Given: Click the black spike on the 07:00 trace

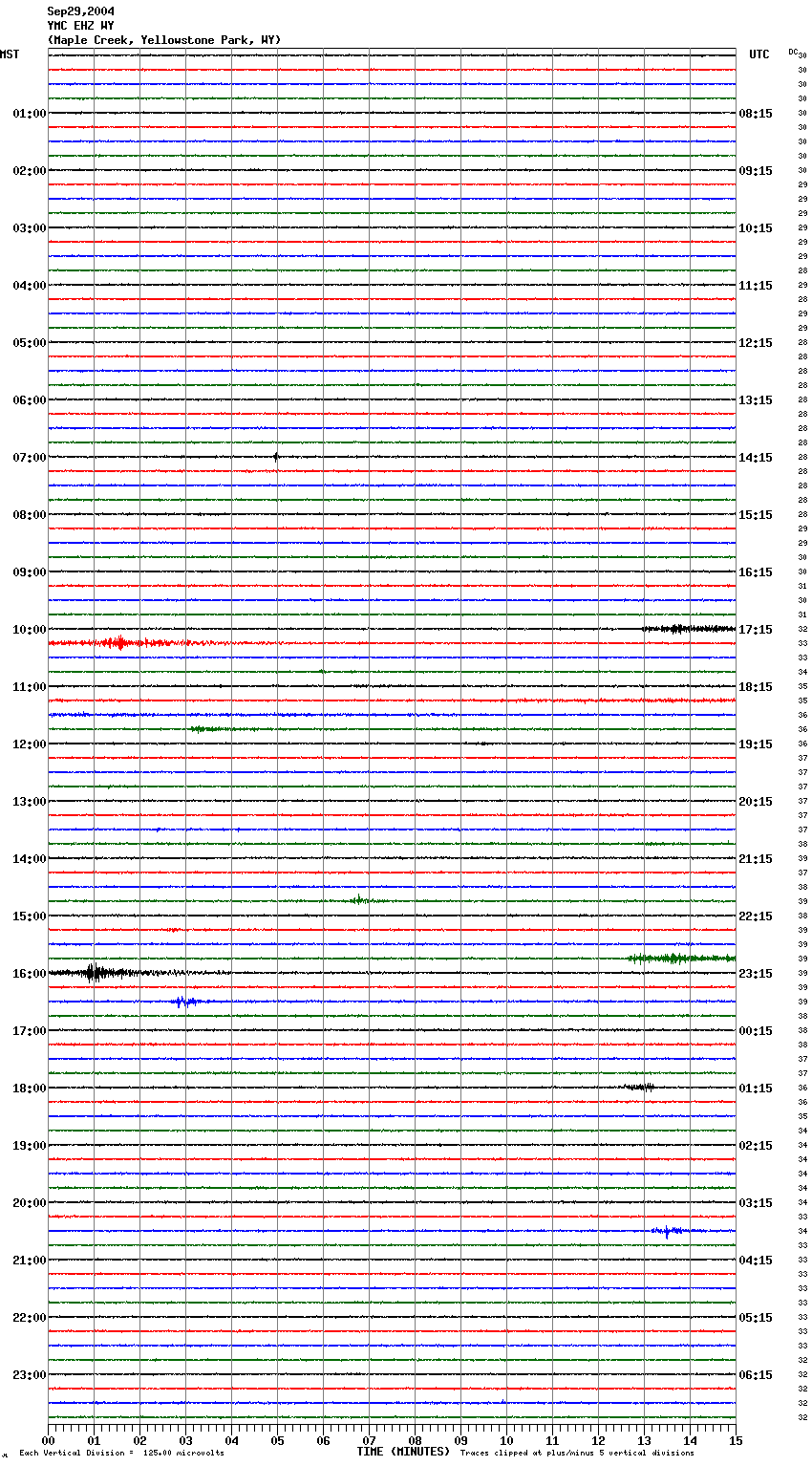Looking at the screenshot, I should [276, 457].
